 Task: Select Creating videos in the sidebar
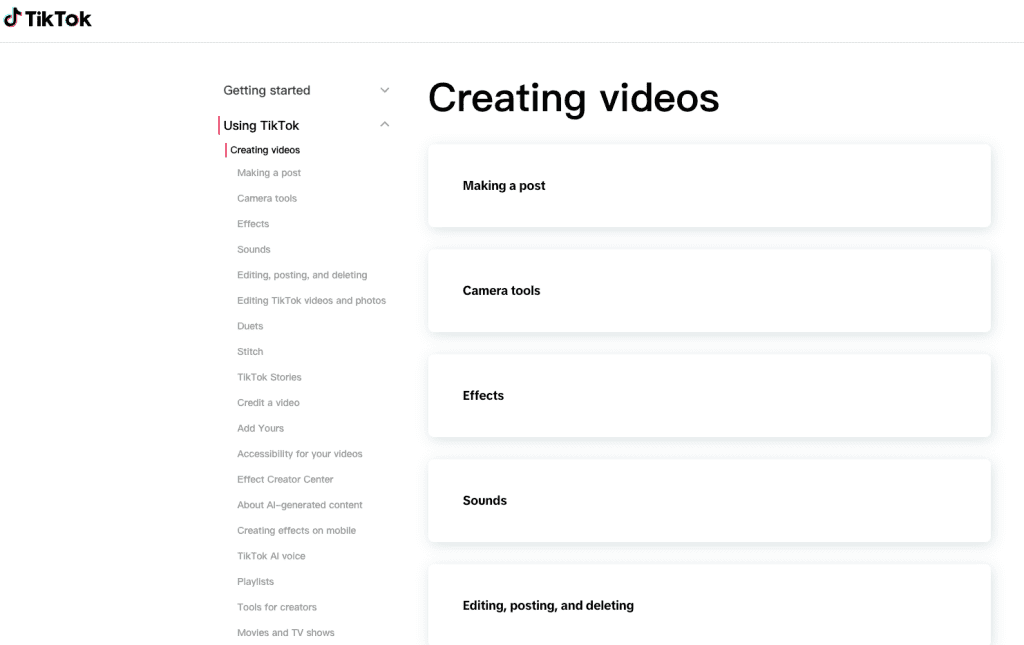coord(265,150)
